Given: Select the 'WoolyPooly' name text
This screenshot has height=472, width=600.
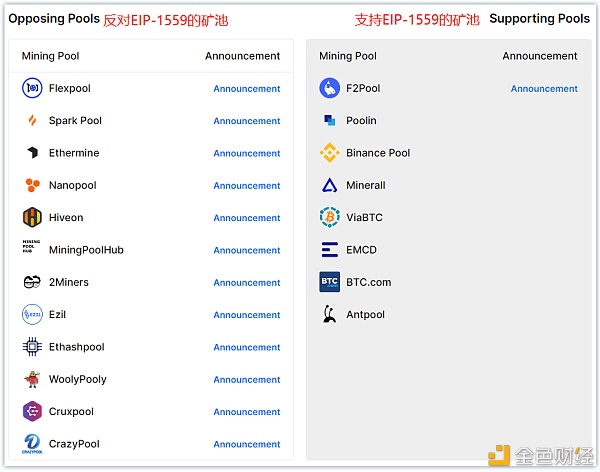Looking at the screenshot, I should 78,379.
